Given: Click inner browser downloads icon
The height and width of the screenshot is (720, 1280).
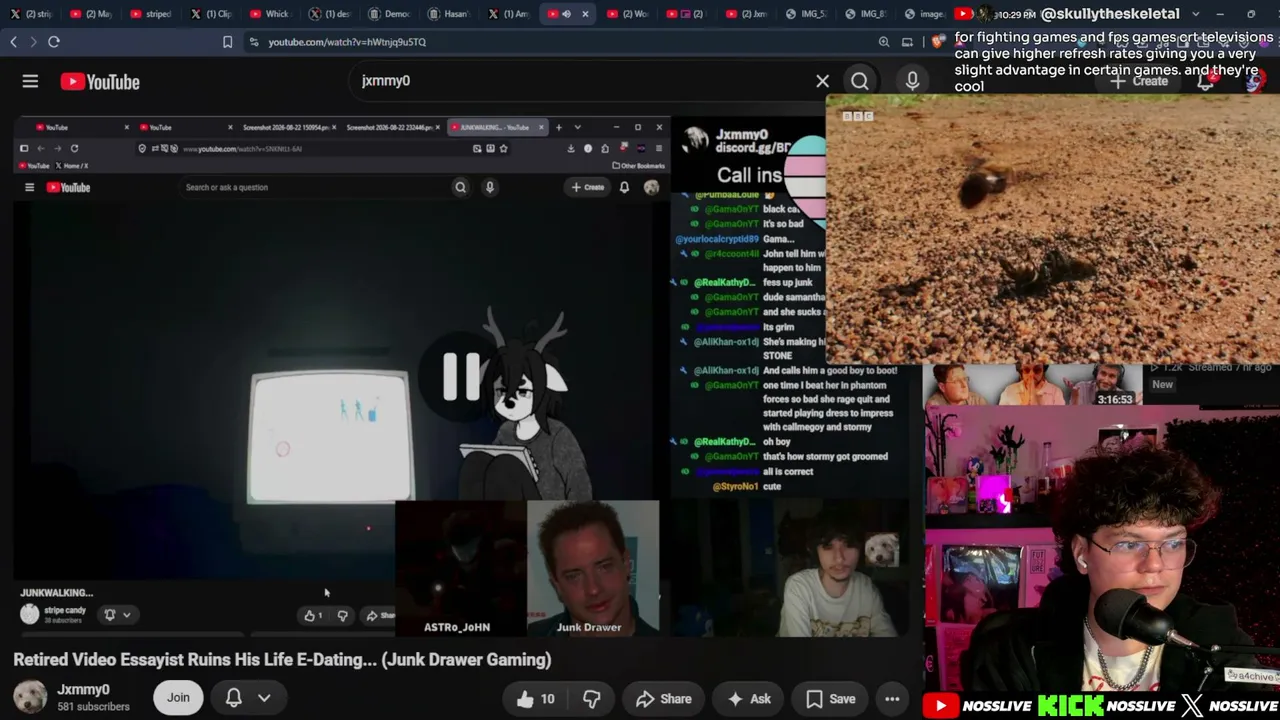Looking at the screenshot, I should pyautogui.click(x=571, y=148).
